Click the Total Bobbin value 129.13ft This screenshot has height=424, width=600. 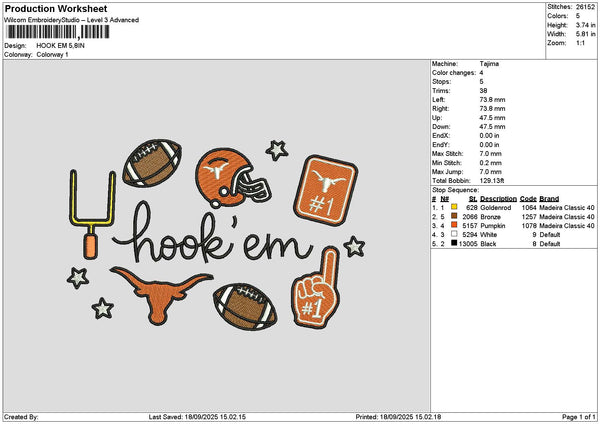(x=492, y=181)
